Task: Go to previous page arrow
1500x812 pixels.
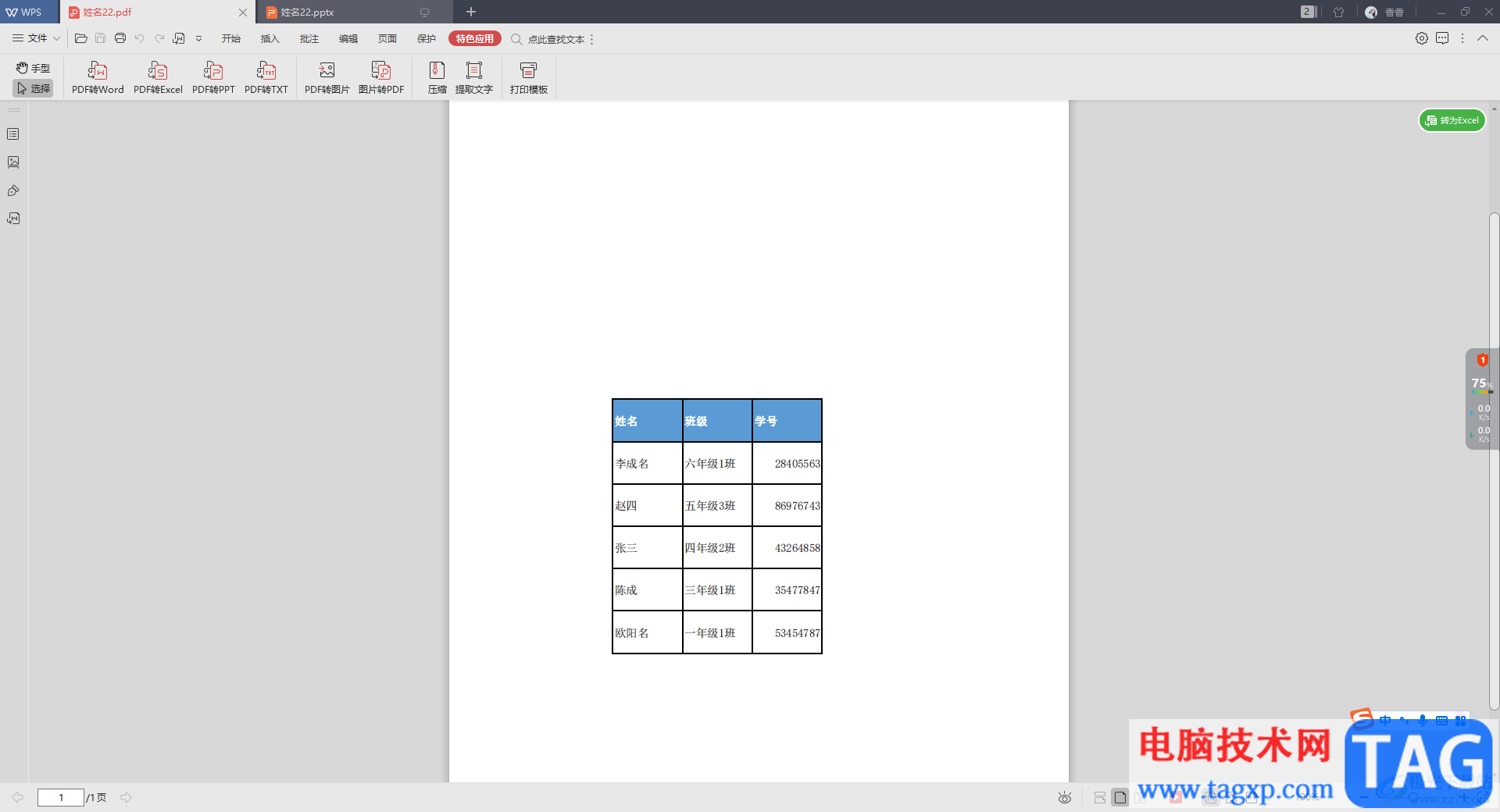Action: [17, 797]
